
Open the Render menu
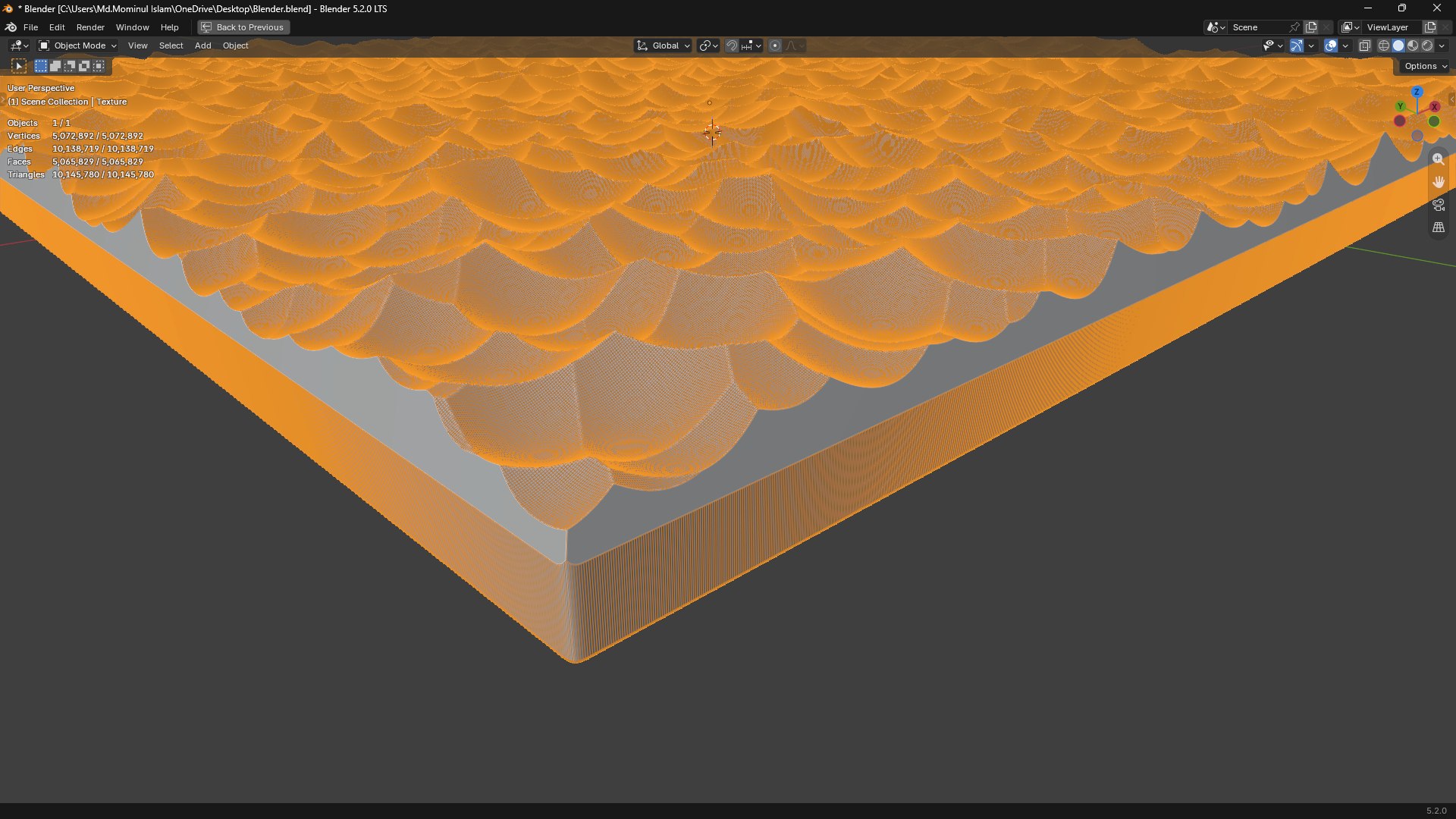click(90, 27)
